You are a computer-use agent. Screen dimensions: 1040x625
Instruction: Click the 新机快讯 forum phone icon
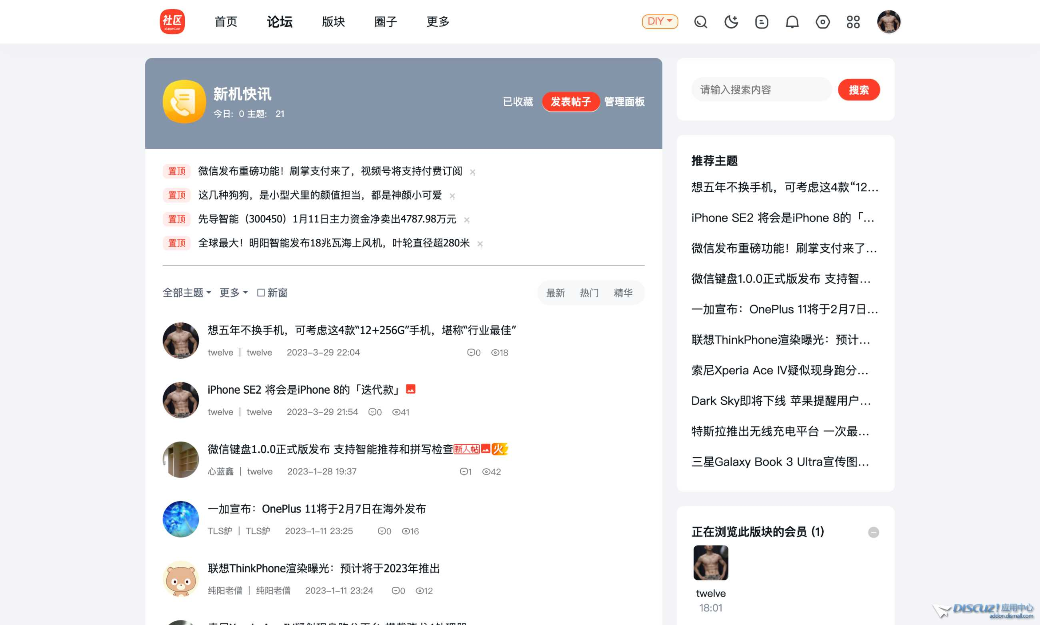click(184, 102)
